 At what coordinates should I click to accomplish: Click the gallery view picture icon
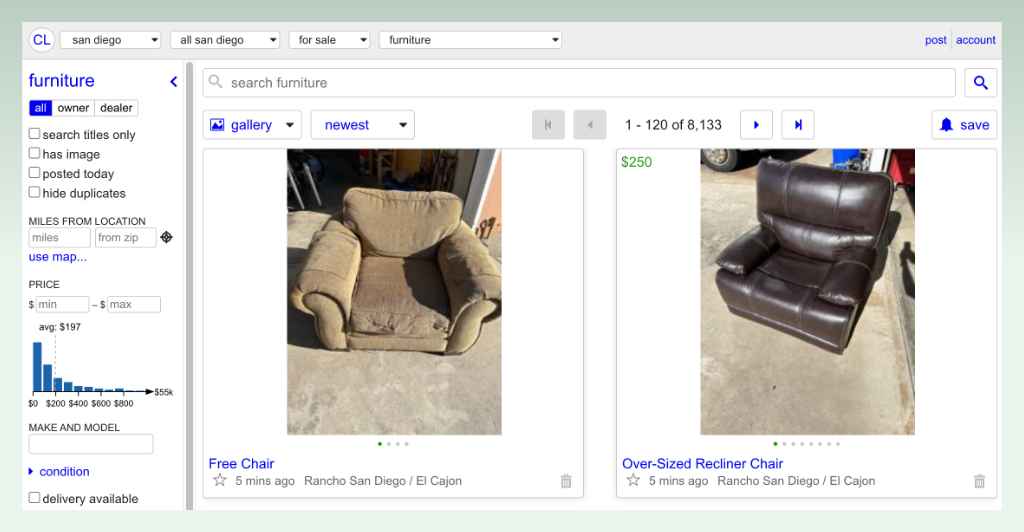click(x=217, y=125)
